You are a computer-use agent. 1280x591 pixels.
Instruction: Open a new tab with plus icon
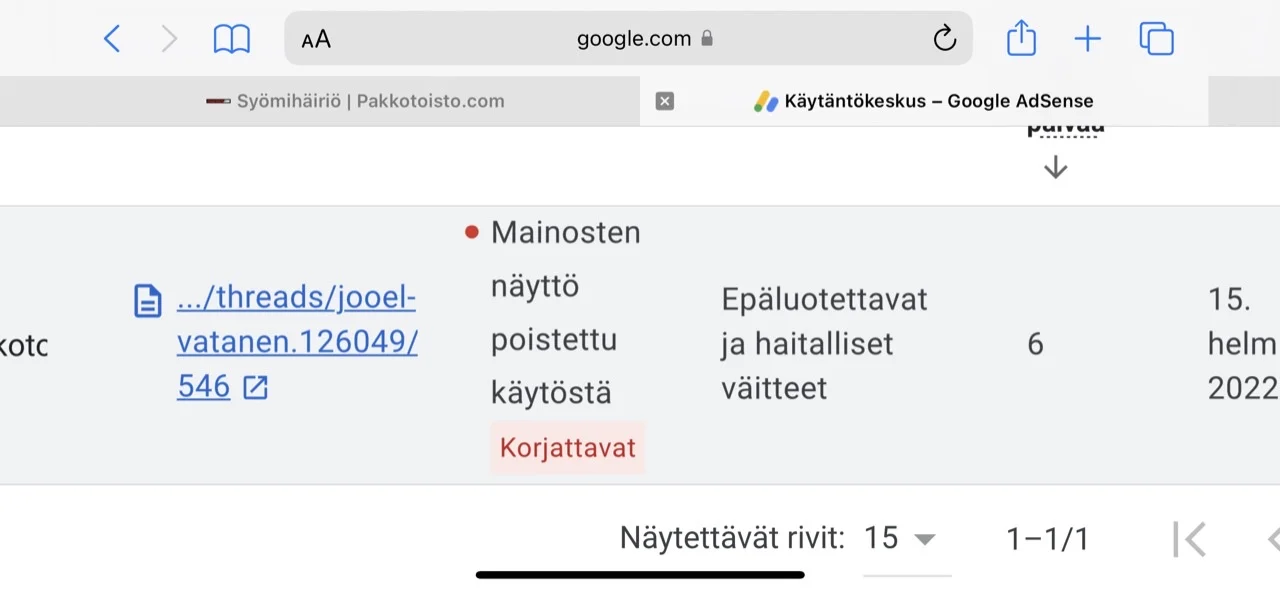(x=1087, y=39)
